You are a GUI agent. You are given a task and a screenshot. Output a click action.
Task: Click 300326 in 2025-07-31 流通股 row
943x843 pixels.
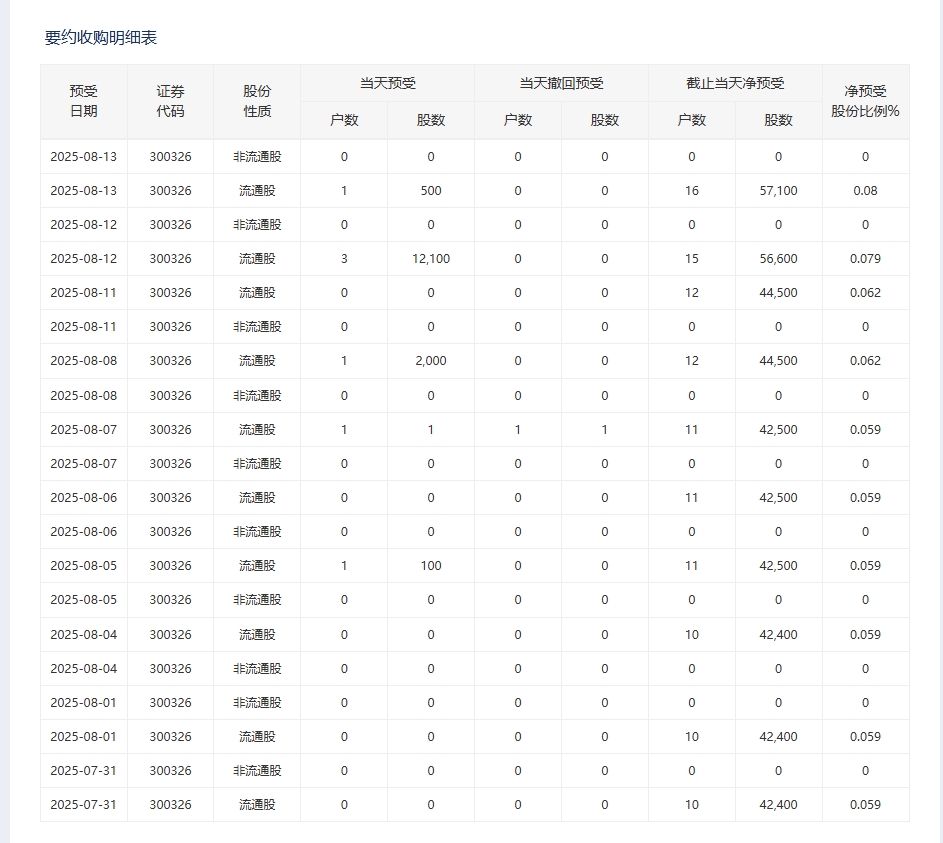click(170, 805)
